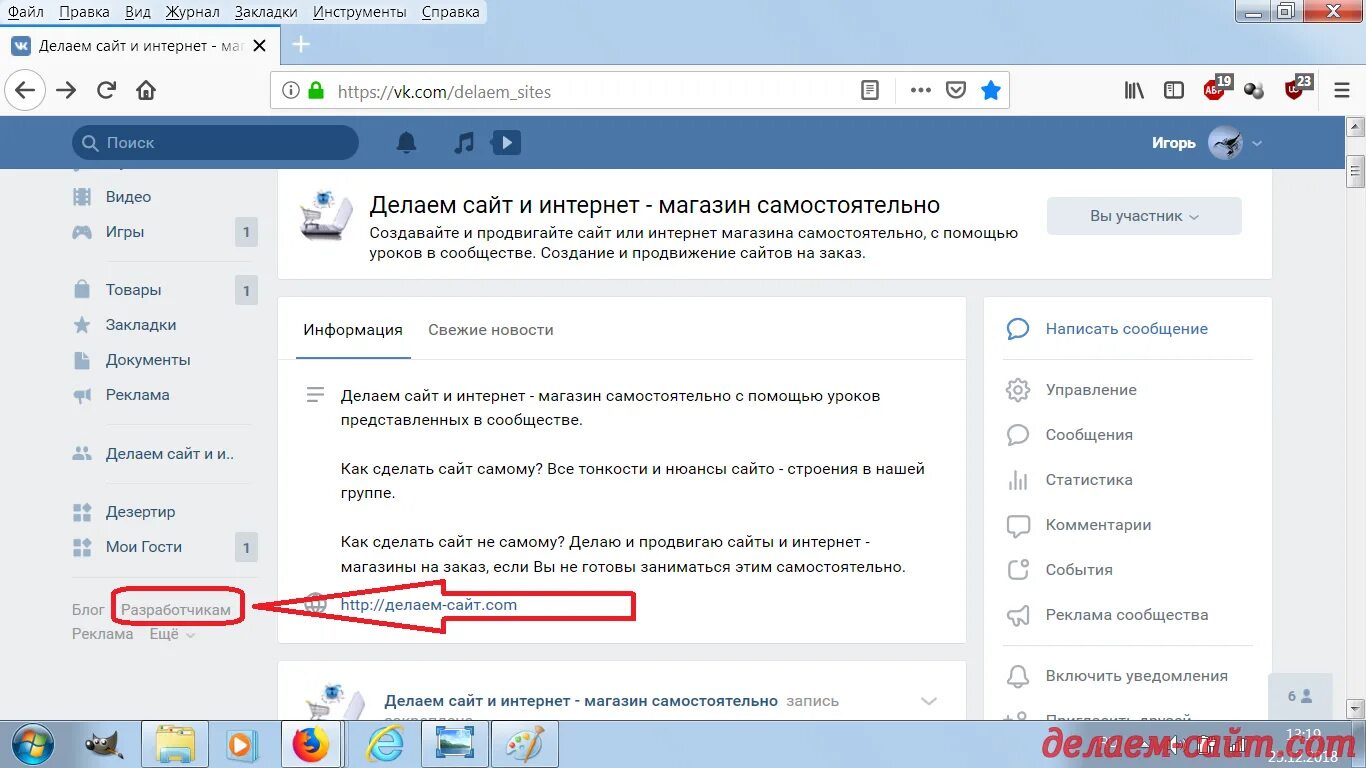Open the browser Home page icon
Image resolution: width=1366 pixels, height=768 pixels.
146,90
